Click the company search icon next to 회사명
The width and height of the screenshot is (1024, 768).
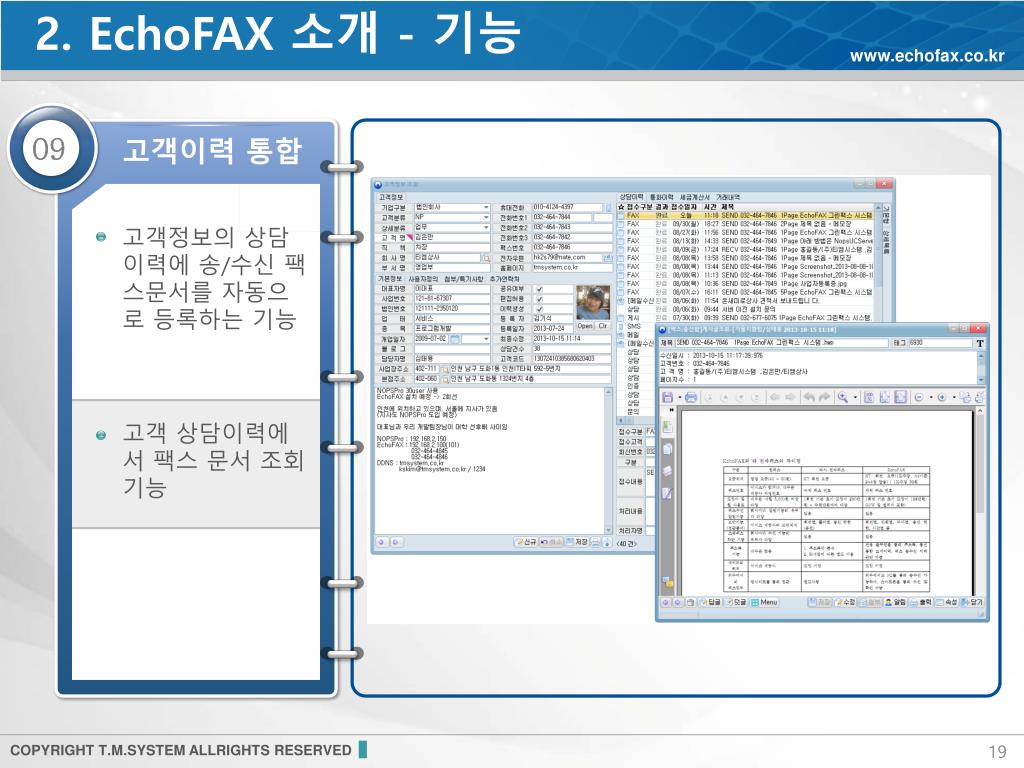pyautogui.click(x=486, y=258)
